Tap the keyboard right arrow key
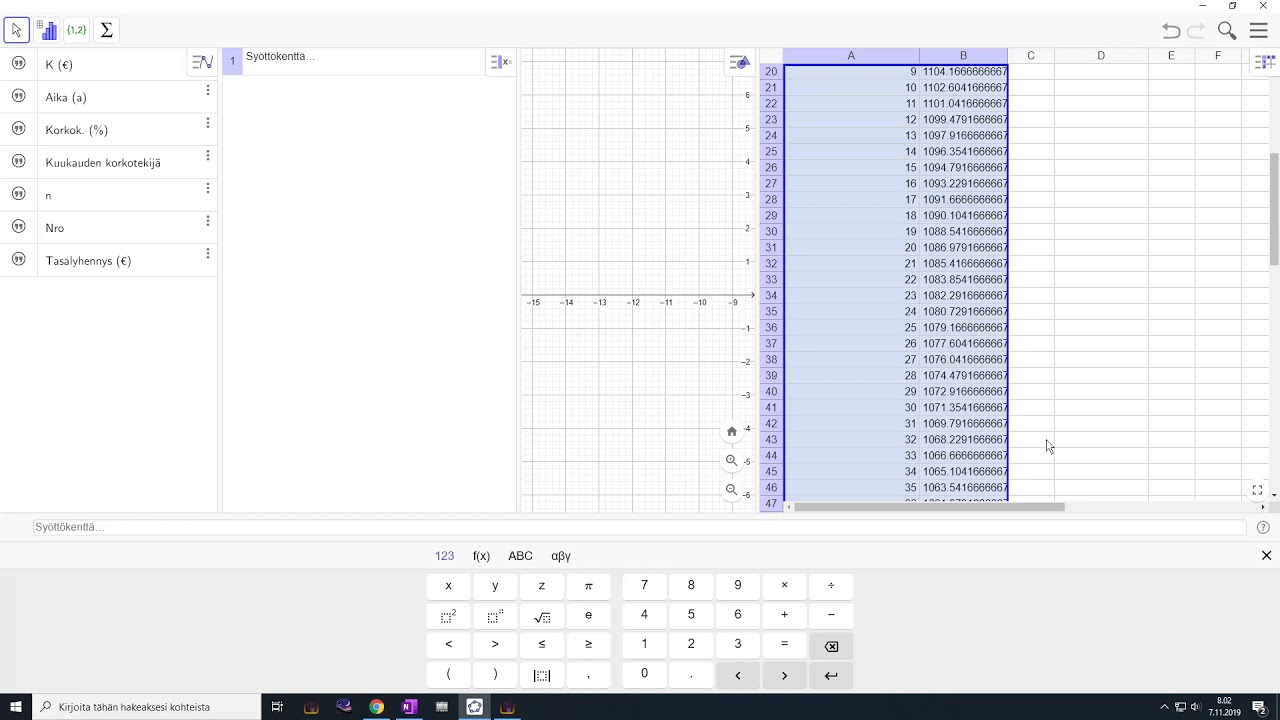The width and height of the screenshot is (1280, 720). (784, 675)
